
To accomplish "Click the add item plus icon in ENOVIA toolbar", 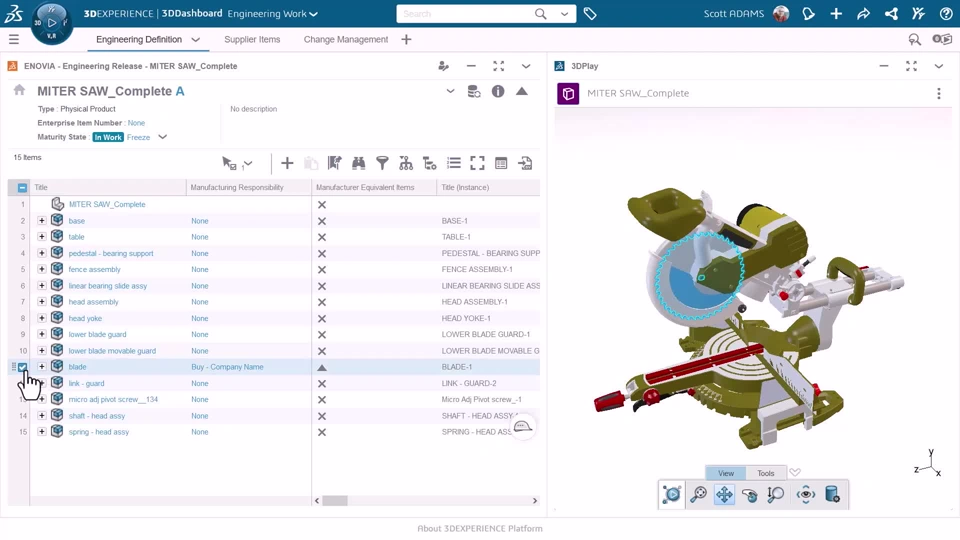I will [287, 163].
